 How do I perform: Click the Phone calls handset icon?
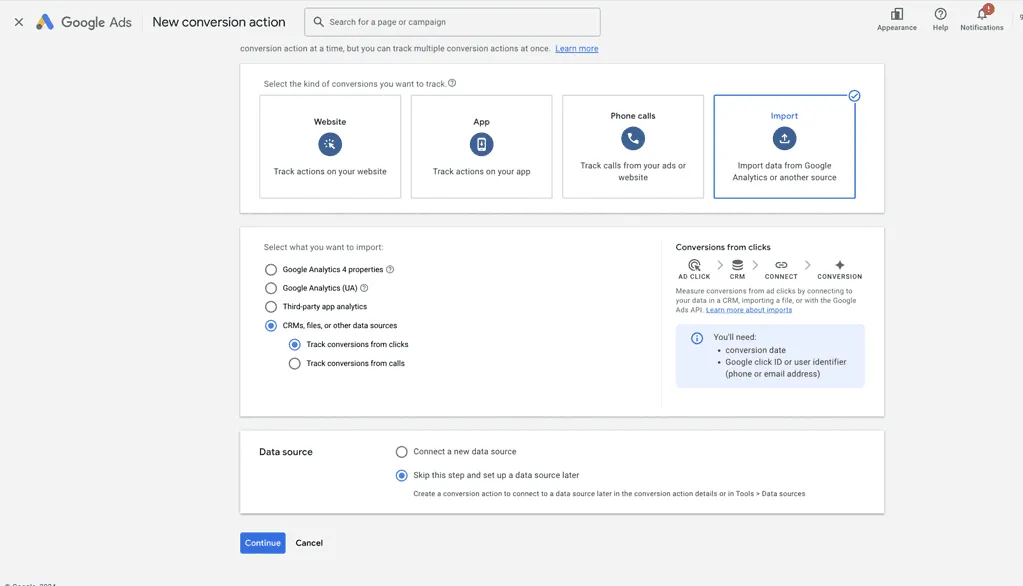(x=633, y=138)
